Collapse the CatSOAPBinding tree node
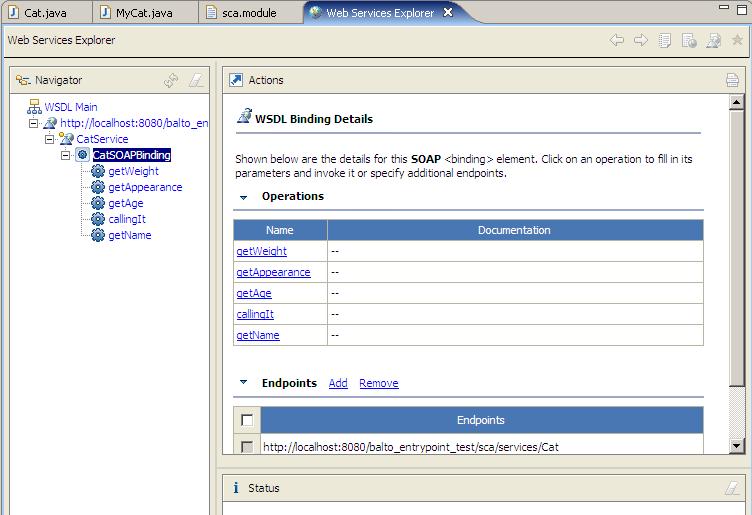This screenshot has width=752, height=515. 66,155
